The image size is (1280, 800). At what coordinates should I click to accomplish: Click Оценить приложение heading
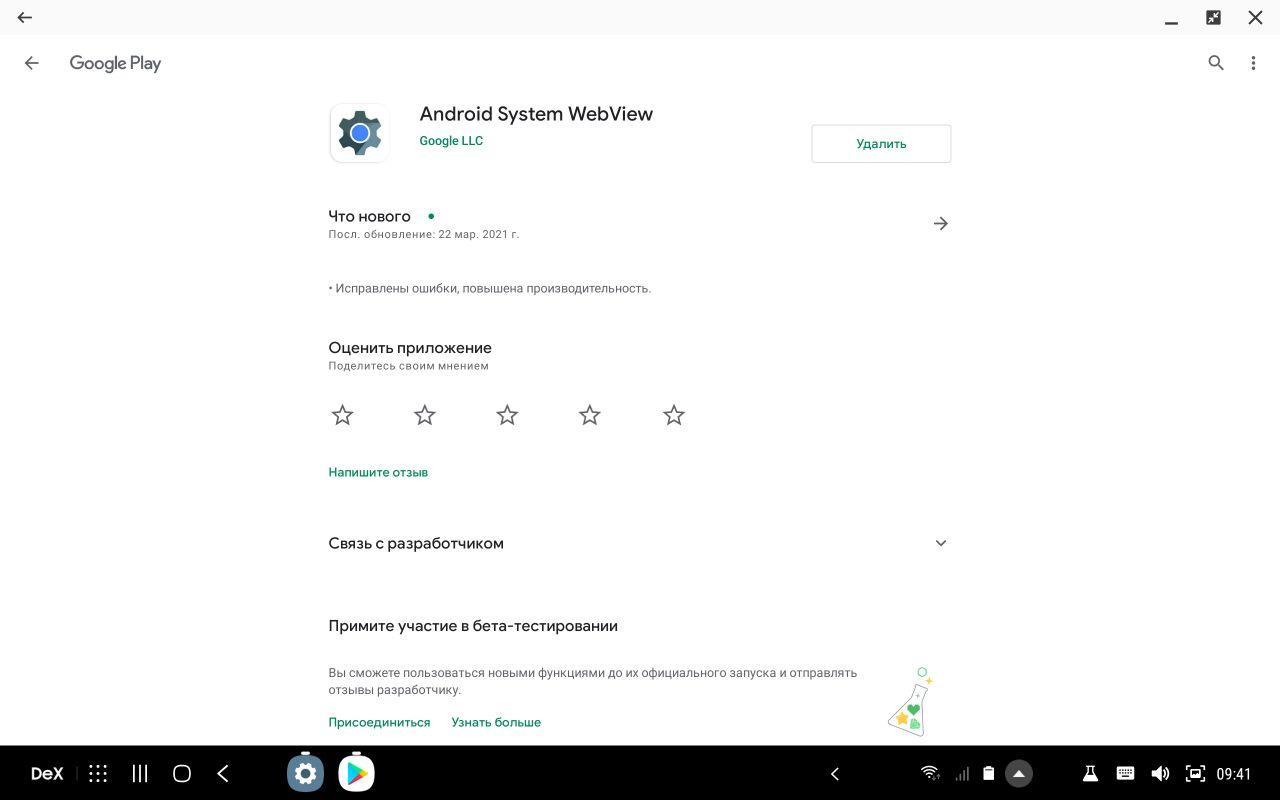[410, 348]
